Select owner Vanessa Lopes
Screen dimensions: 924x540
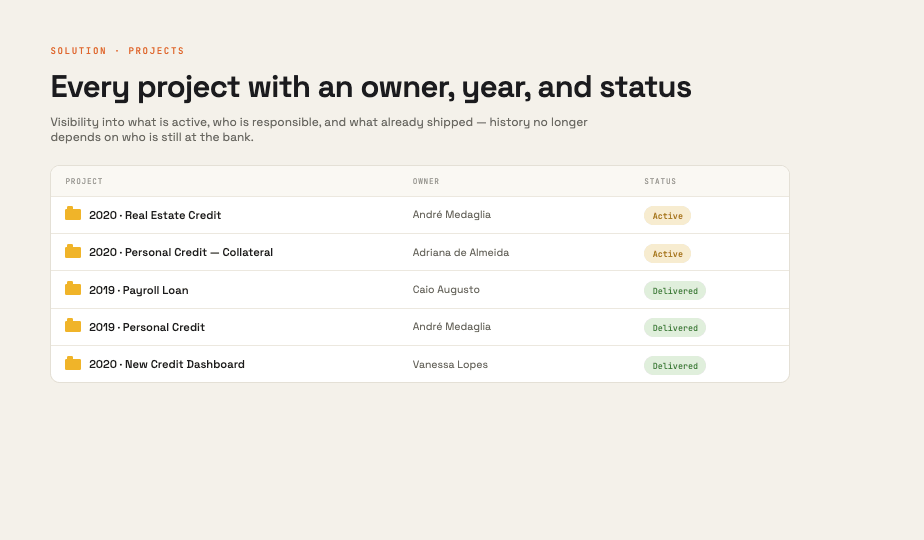450,364
